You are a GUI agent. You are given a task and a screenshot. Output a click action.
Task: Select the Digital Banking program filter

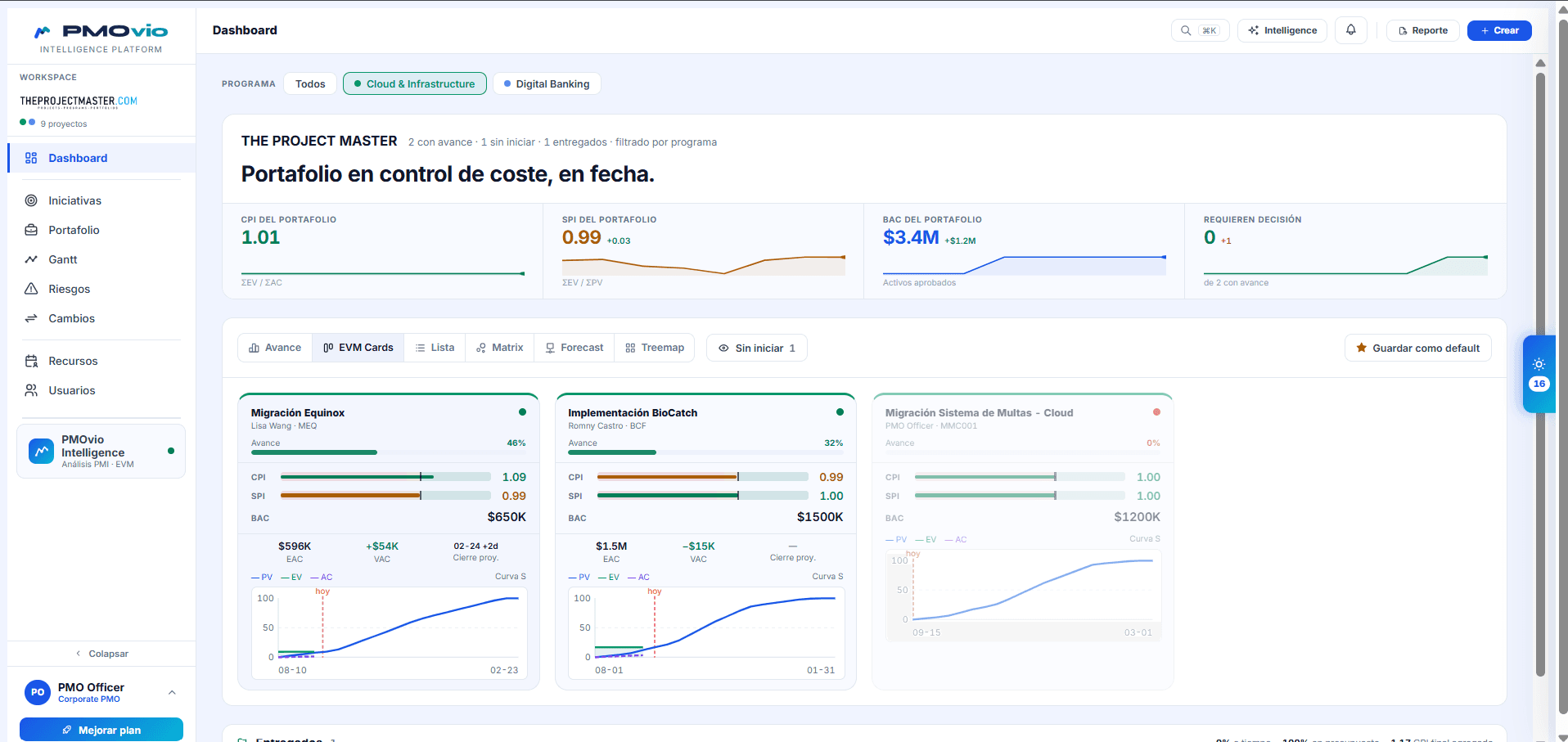point(547,83)
